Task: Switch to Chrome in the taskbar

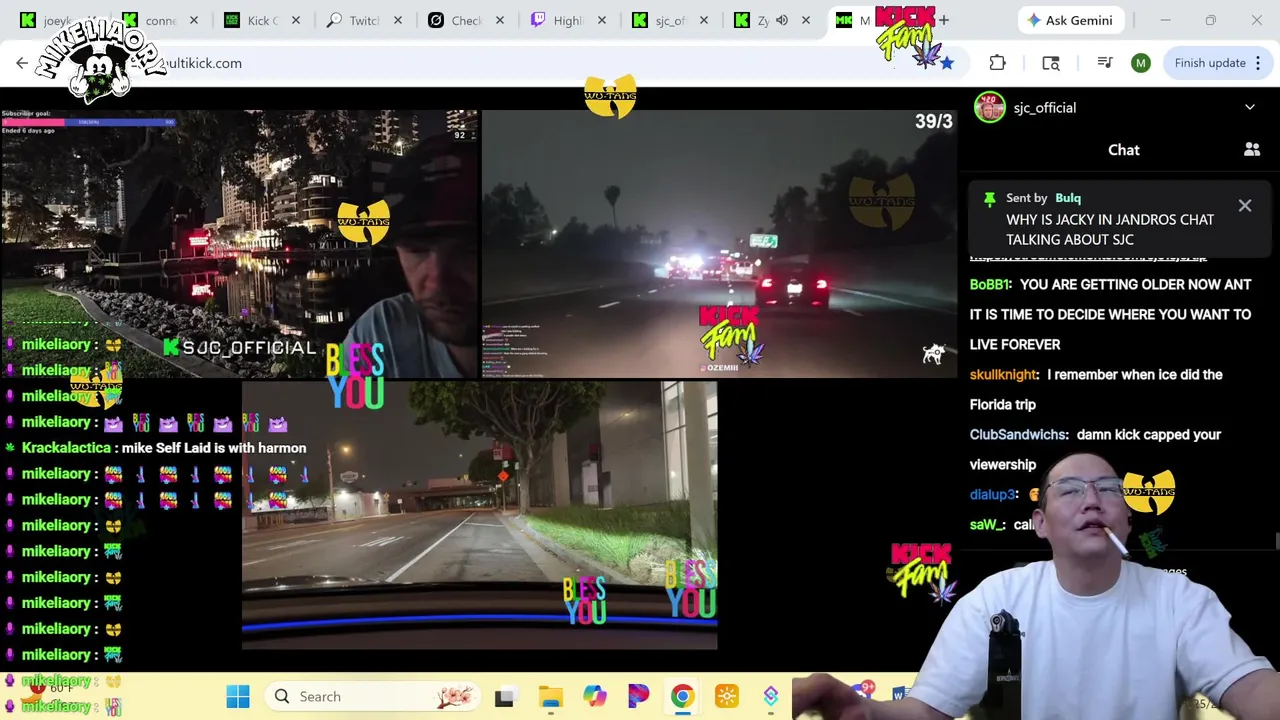Action: pyautogui.click(x=683, y=697)
